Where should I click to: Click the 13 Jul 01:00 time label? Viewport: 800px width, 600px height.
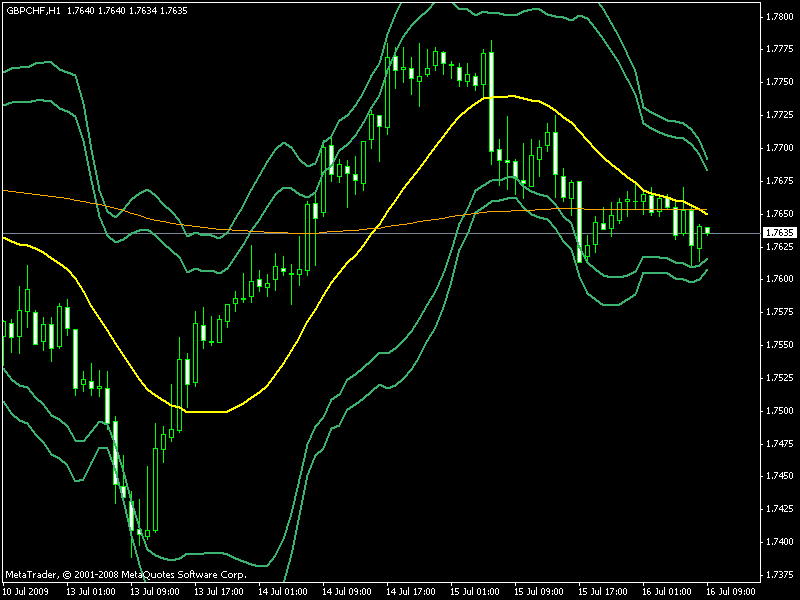(x=91, y=592)
